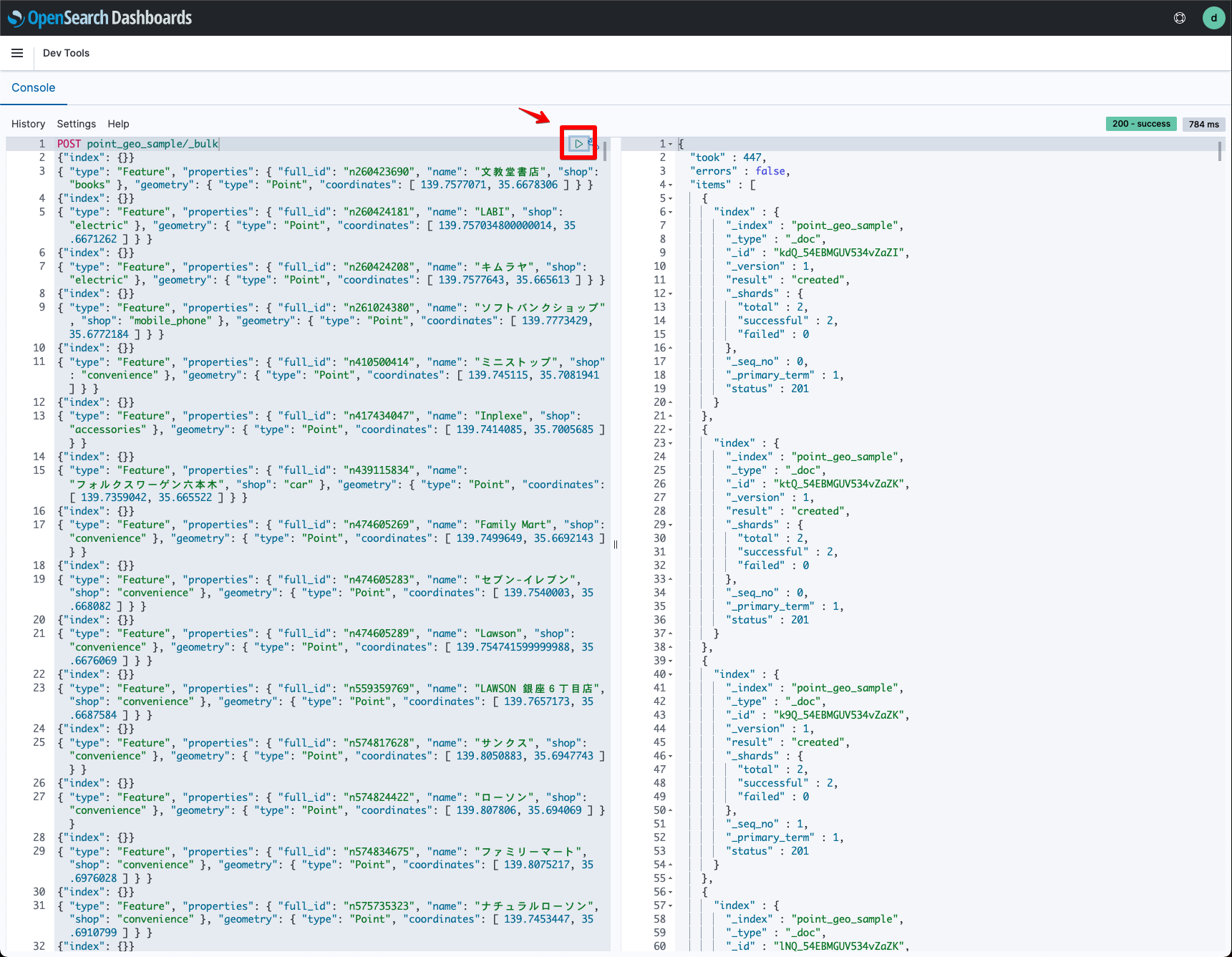Click the editor line with name "Lawson"
Screen dimensions: 1232x957
coord(331,647)
